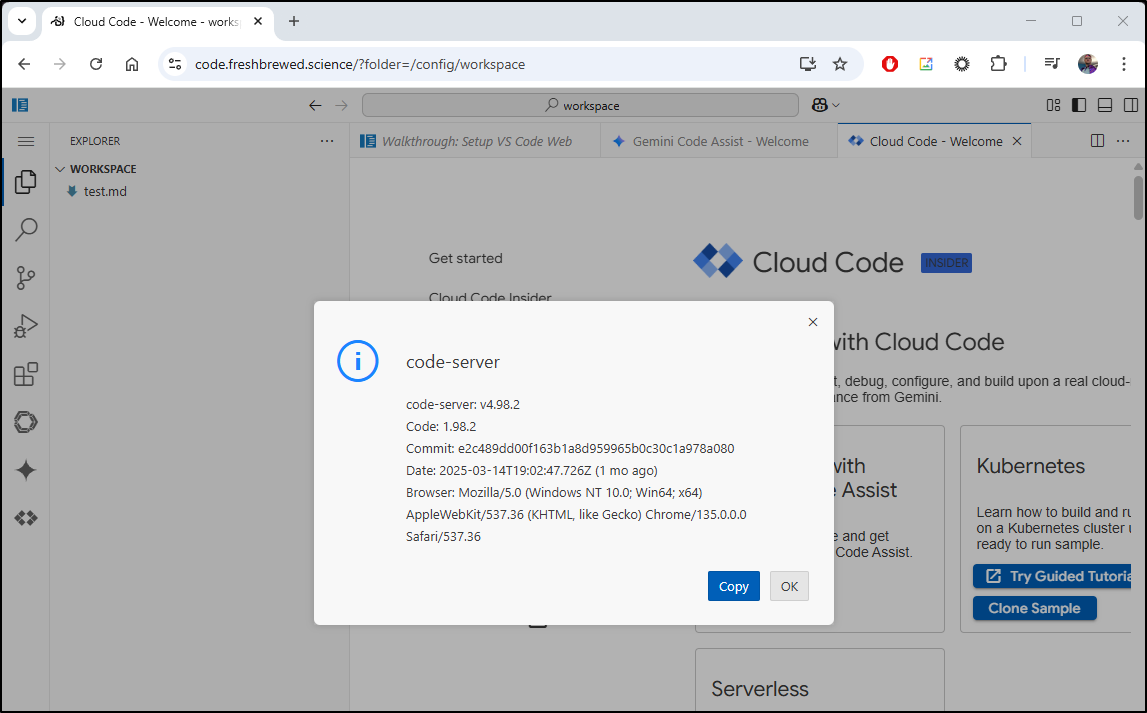Click the browser back button
The width and height of the screenshot is (1147, 713).
pos(24,64)
